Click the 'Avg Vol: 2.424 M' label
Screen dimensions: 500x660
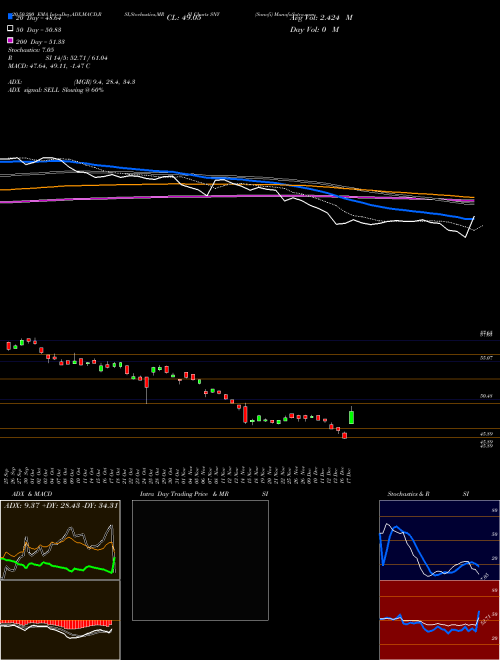tap(321, 18)
